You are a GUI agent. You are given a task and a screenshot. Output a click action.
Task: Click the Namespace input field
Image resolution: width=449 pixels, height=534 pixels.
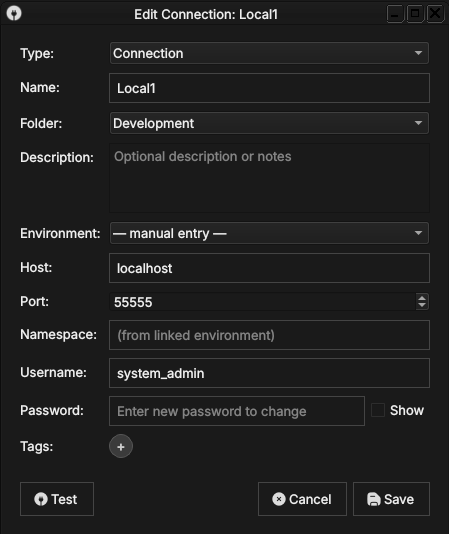pyautogui.click(x=269, y=335)
